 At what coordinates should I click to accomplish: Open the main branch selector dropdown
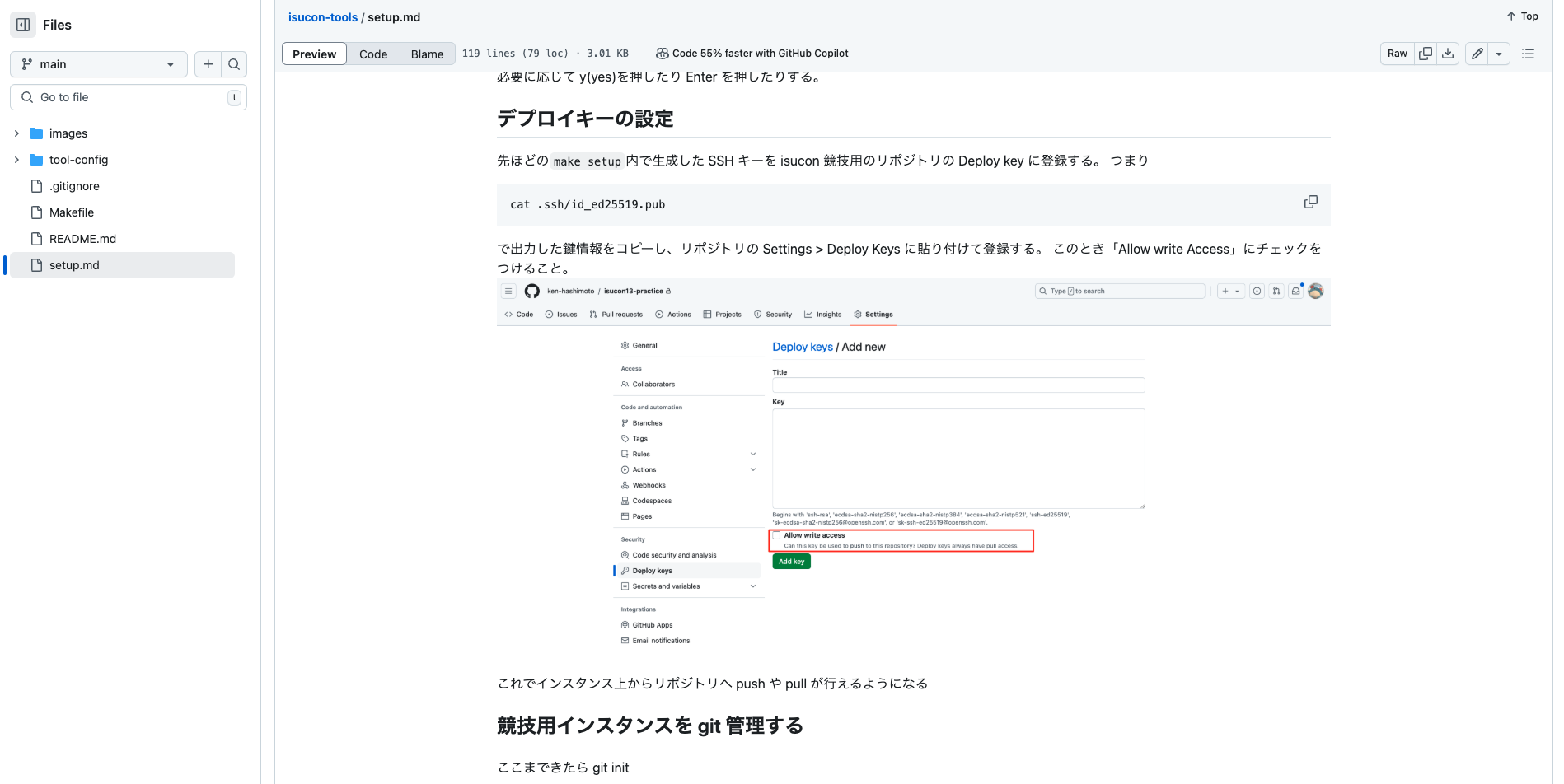[98, 63]
